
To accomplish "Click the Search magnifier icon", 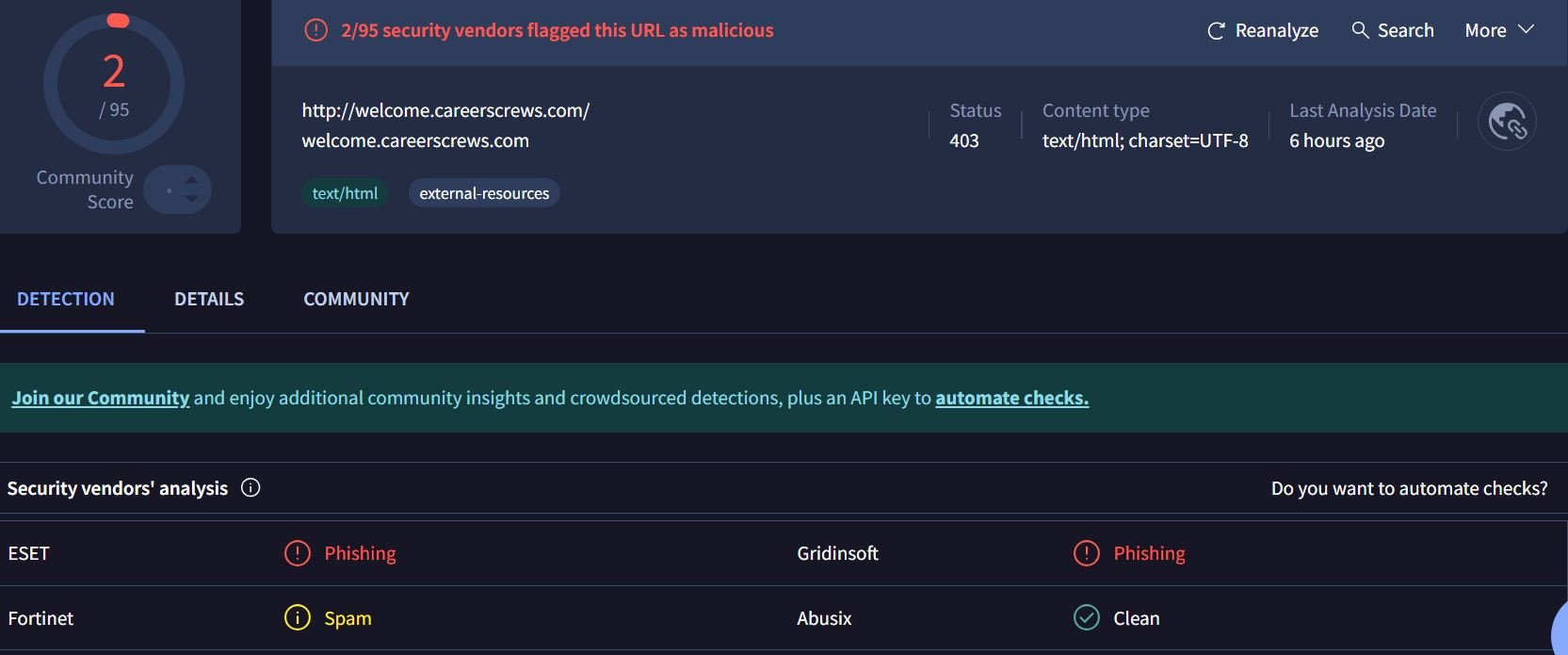I will [1360, 30].
